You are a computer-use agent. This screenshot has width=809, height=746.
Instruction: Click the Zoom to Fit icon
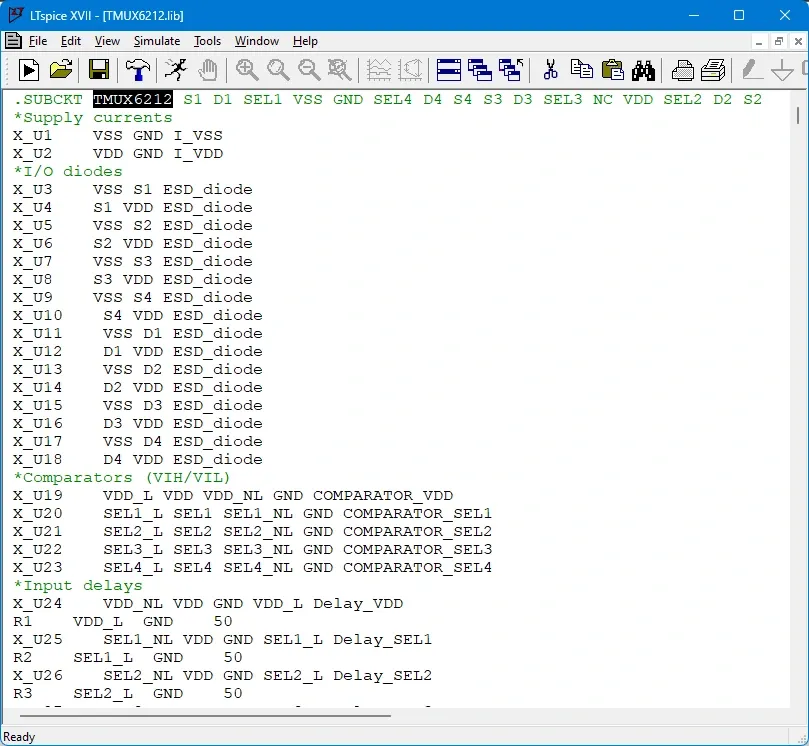[339, 70]
